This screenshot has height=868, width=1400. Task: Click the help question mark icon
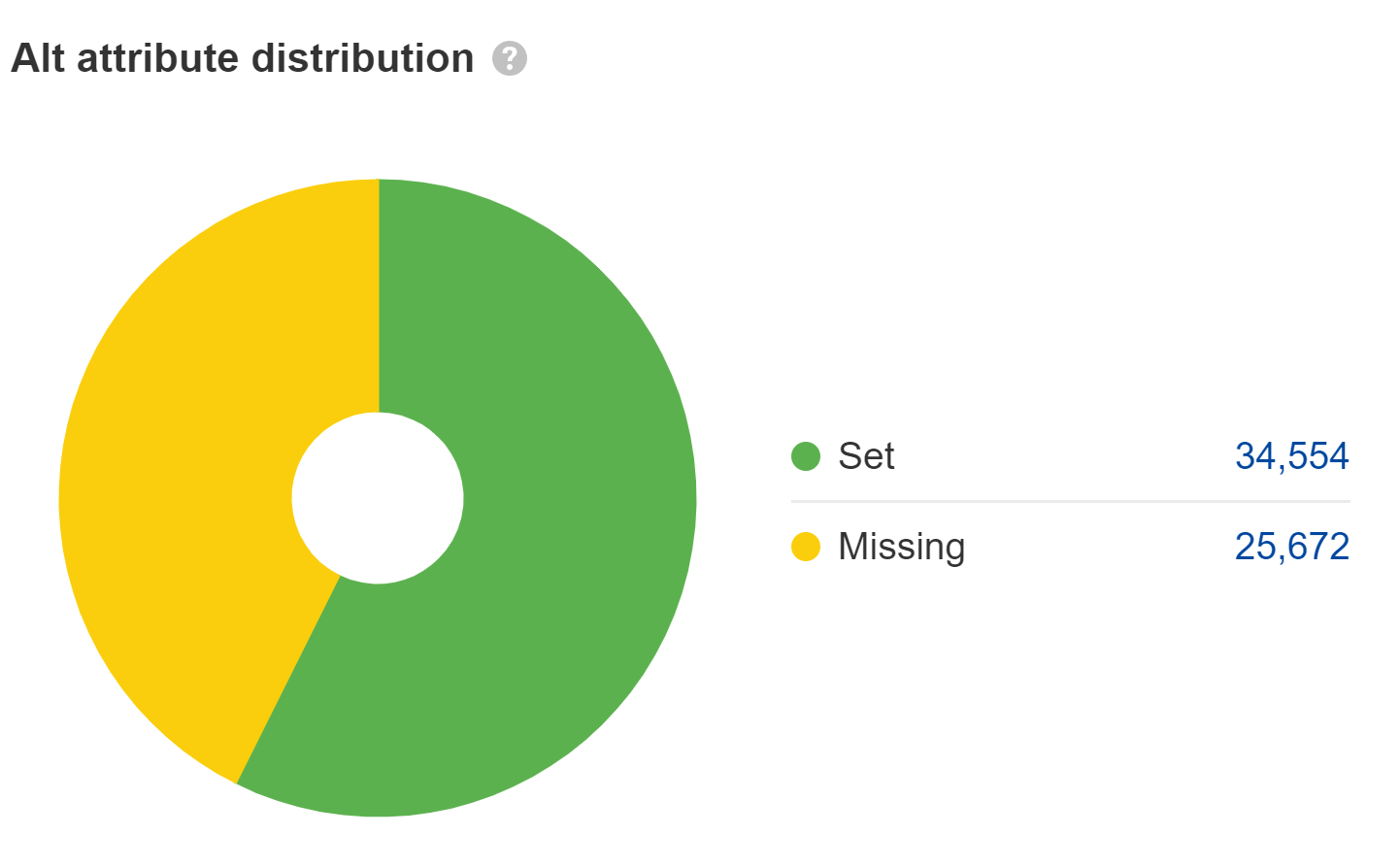click(x=509, y=59)
